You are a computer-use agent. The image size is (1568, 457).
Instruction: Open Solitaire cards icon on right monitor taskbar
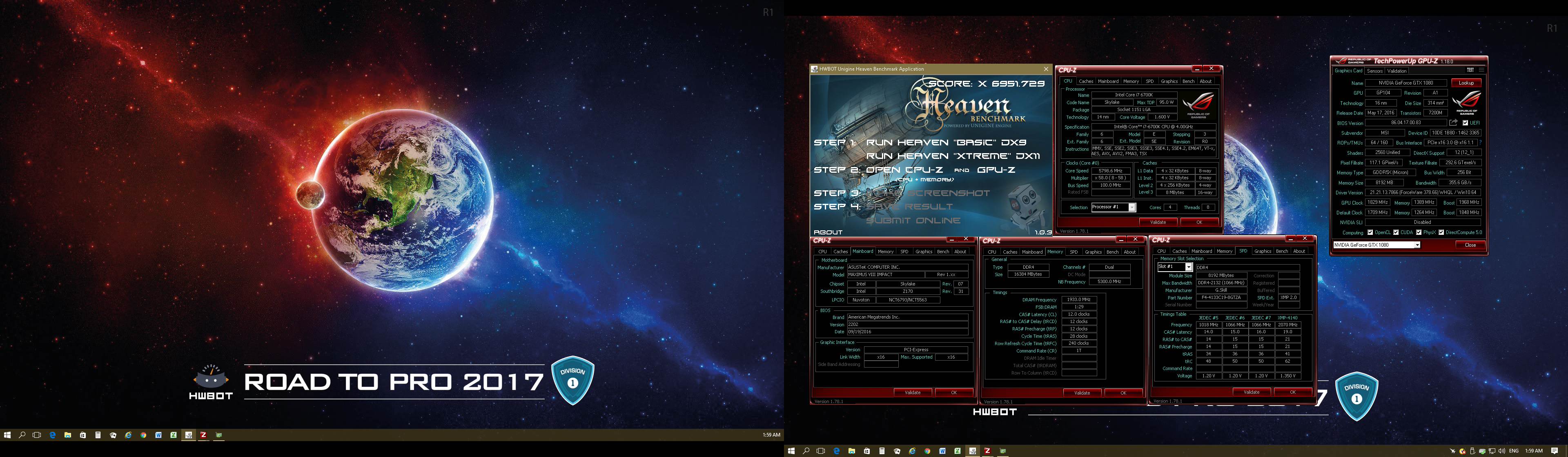point(897,451)
